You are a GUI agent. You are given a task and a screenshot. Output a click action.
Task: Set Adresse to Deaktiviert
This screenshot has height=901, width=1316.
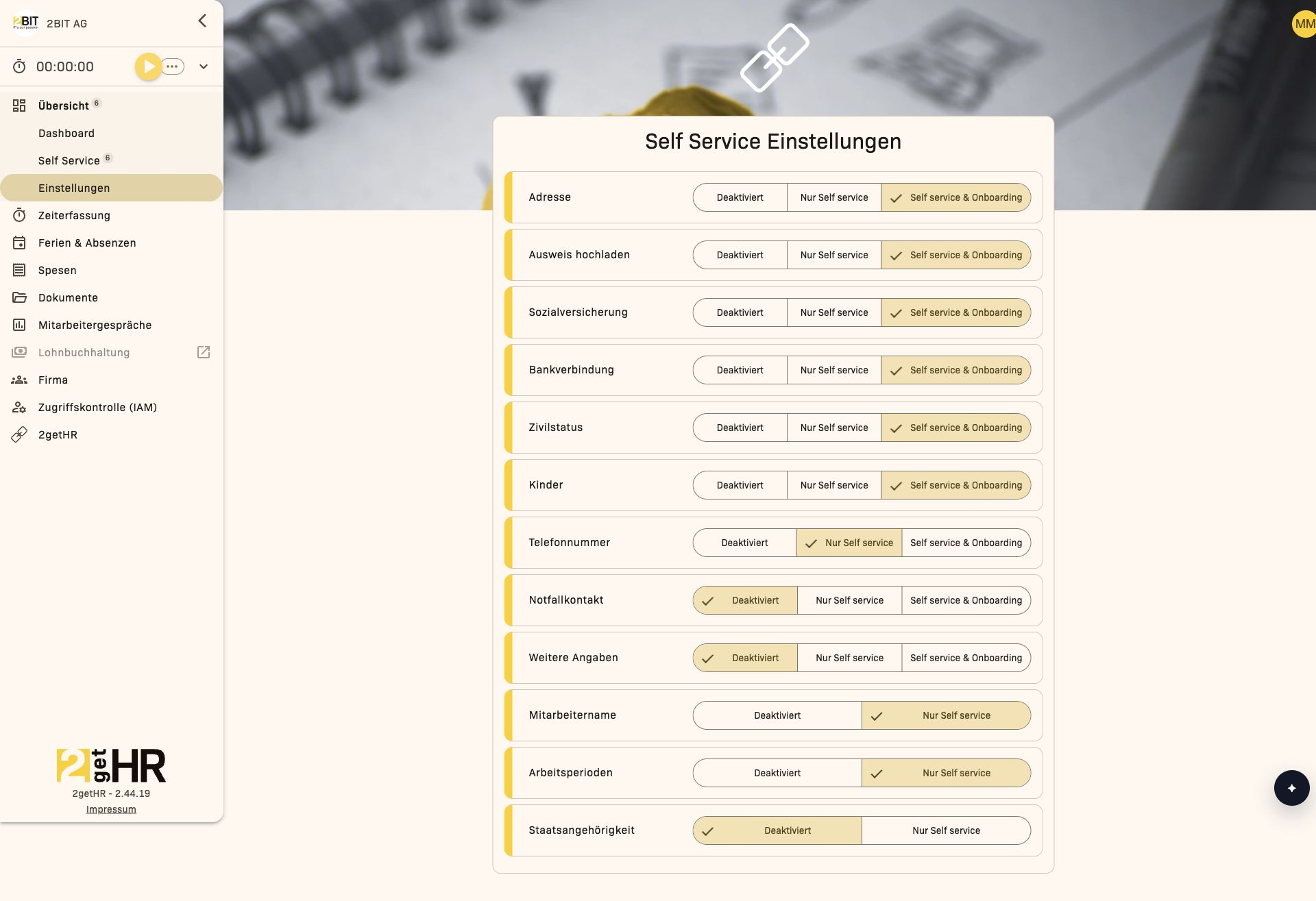pyautogui.click(x=740, y=197)
